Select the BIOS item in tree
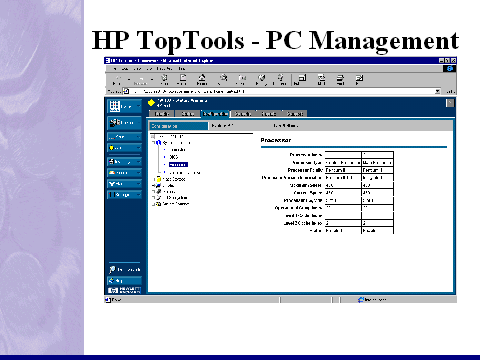This screenshot has height=360, width=480. pos(174,157)
